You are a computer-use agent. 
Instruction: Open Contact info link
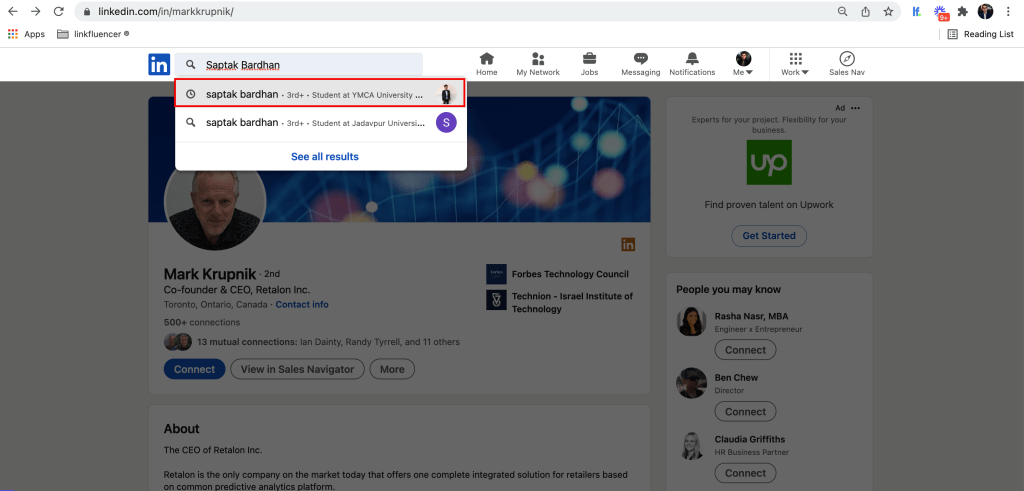pos(302,305)
